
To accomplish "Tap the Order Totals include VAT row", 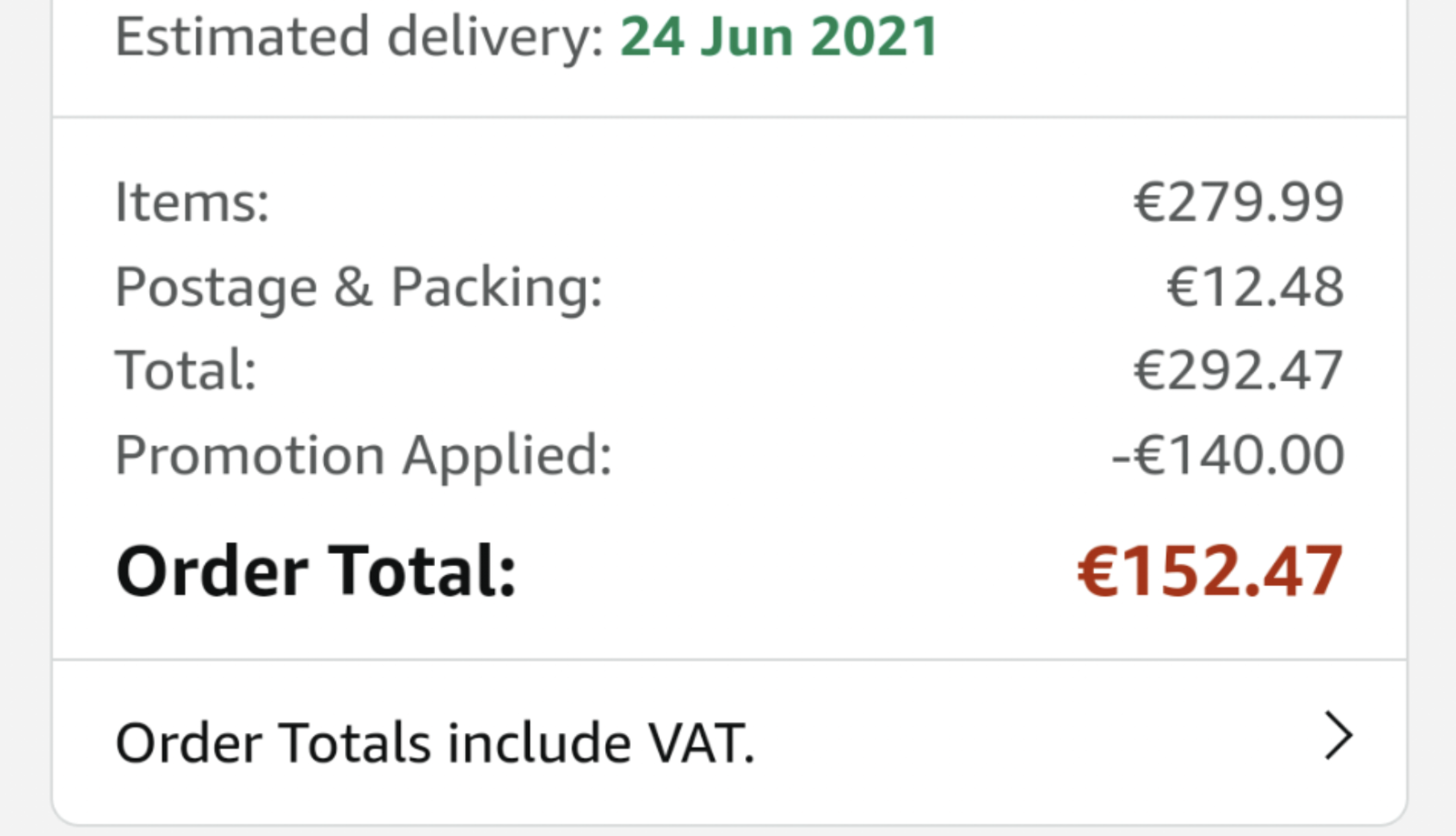I will pos(730,742).
